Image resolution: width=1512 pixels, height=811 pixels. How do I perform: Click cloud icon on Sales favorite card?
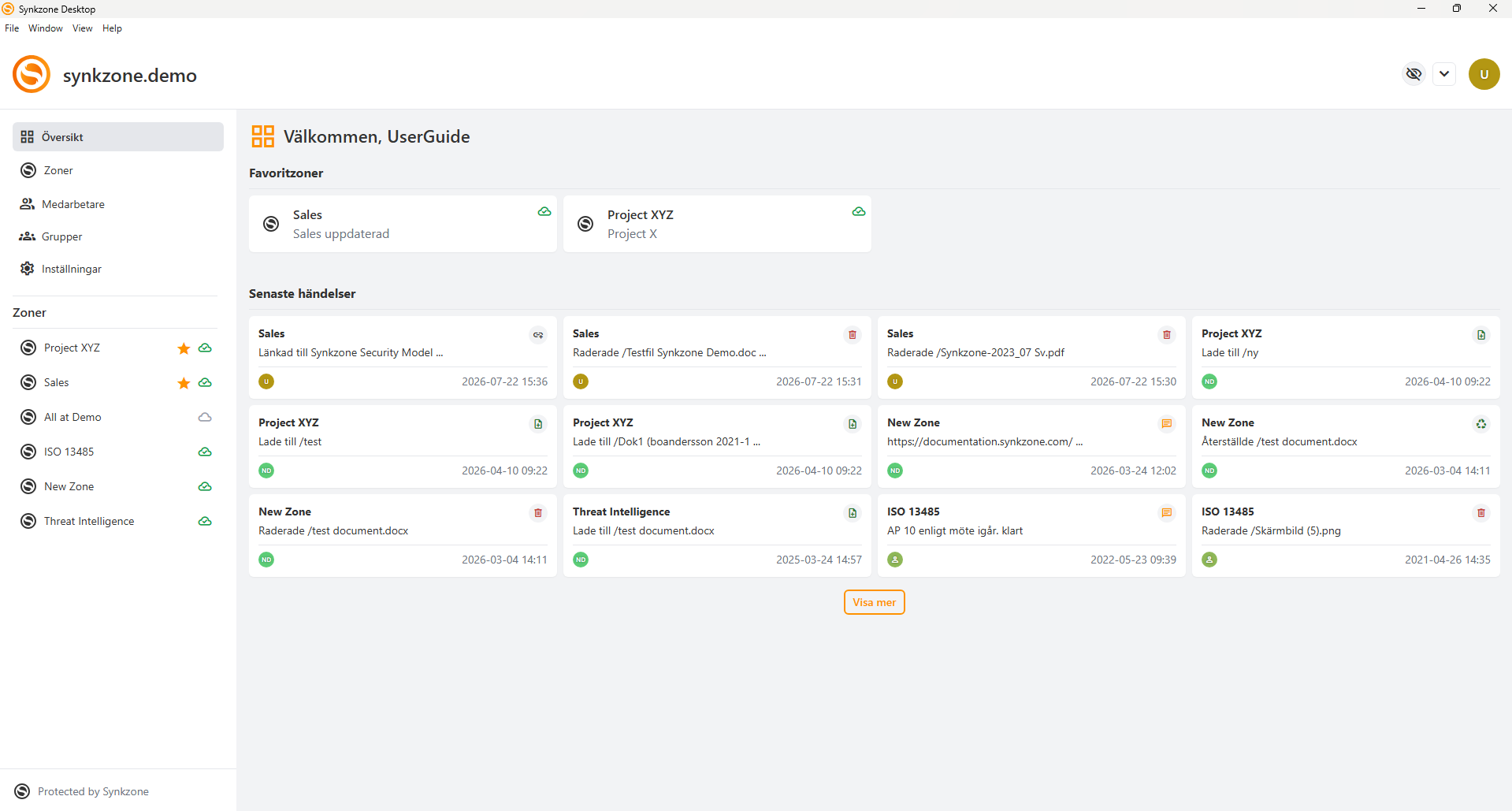point(544,211)
